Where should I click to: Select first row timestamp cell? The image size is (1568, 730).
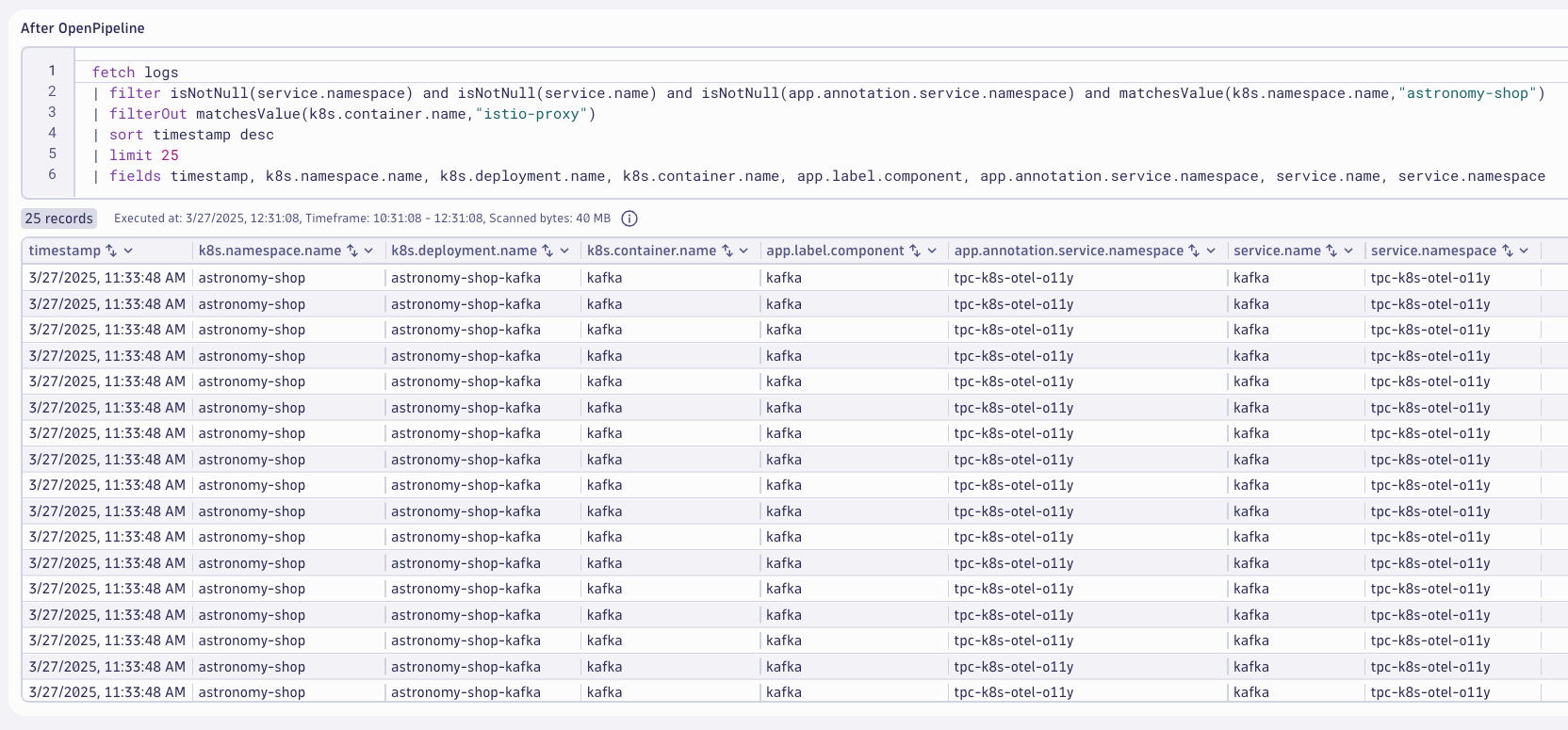point(107,278)
